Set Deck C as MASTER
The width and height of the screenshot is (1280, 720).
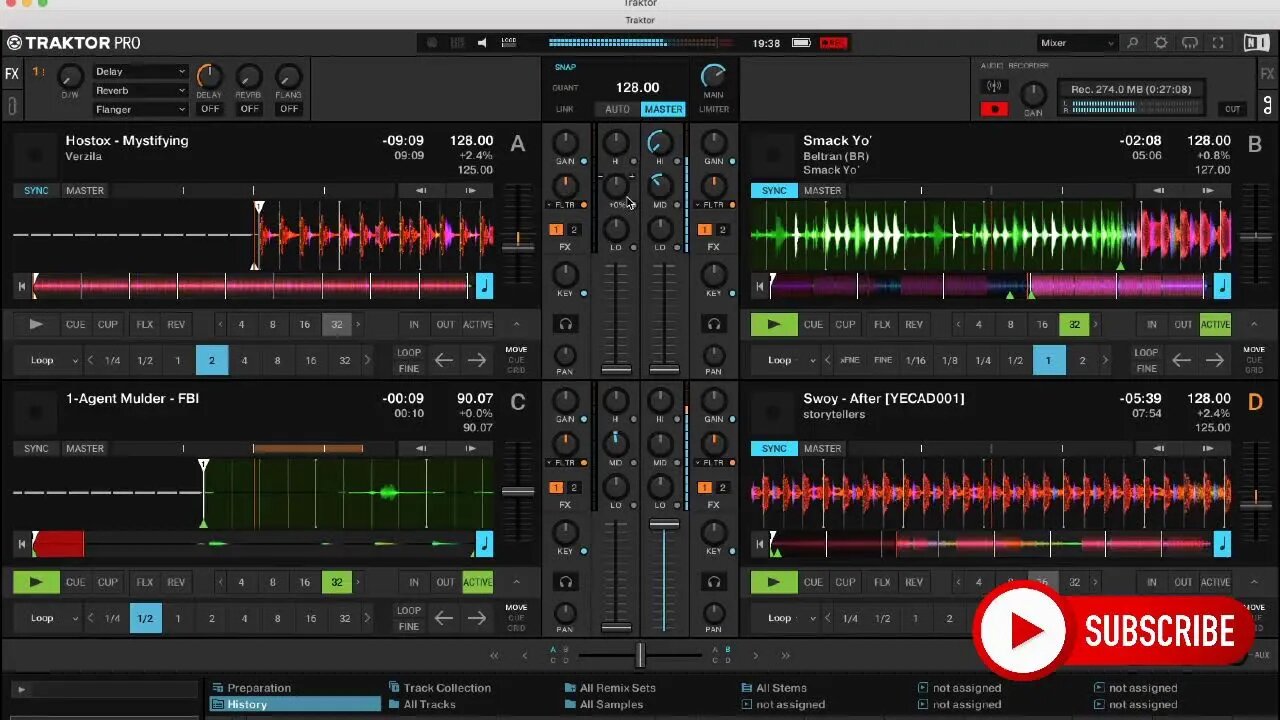coord(85,449)
